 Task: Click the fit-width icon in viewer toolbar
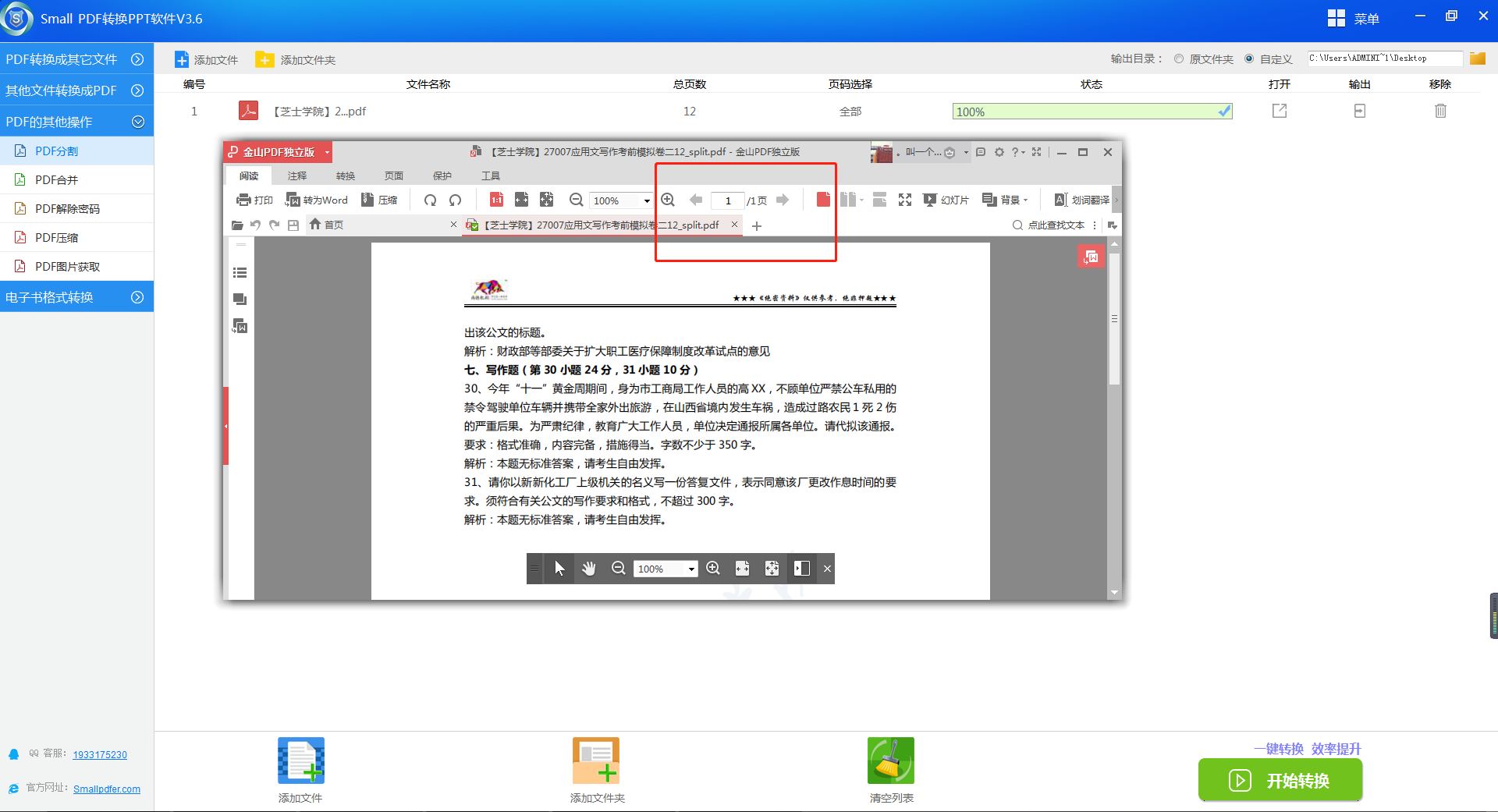[521, 200]
